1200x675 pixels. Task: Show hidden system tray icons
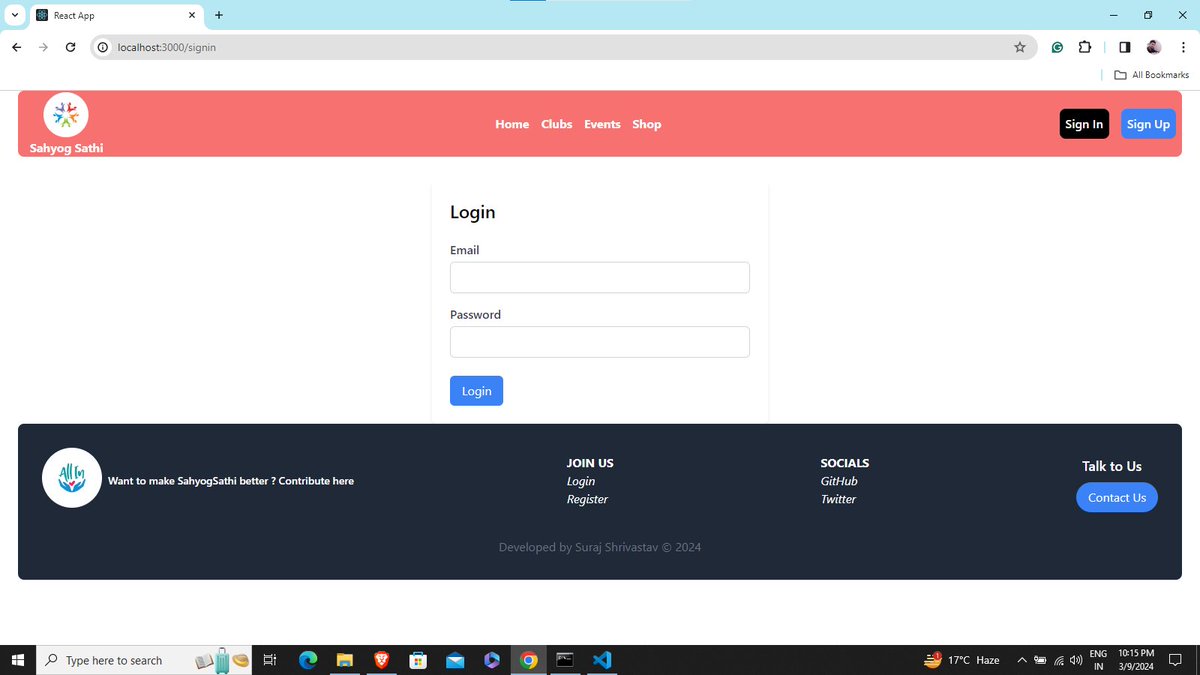[x=1021, y=660]
